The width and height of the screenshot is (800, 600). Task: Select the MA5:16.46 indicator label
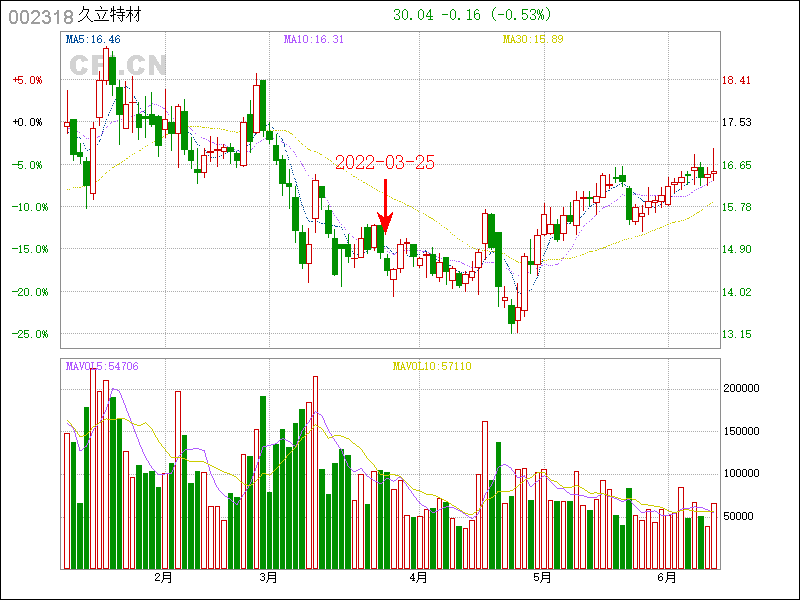point(93,39)
